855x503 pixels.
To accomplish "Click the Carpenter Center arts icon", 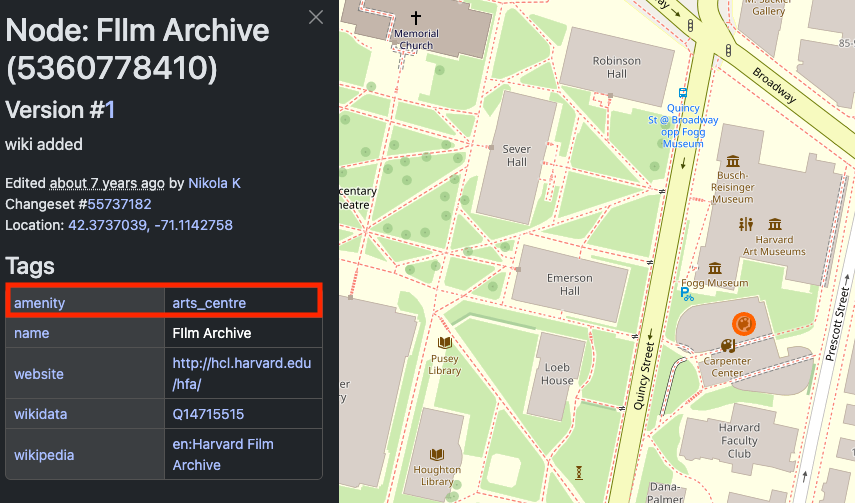I will [x=728, y=345].
